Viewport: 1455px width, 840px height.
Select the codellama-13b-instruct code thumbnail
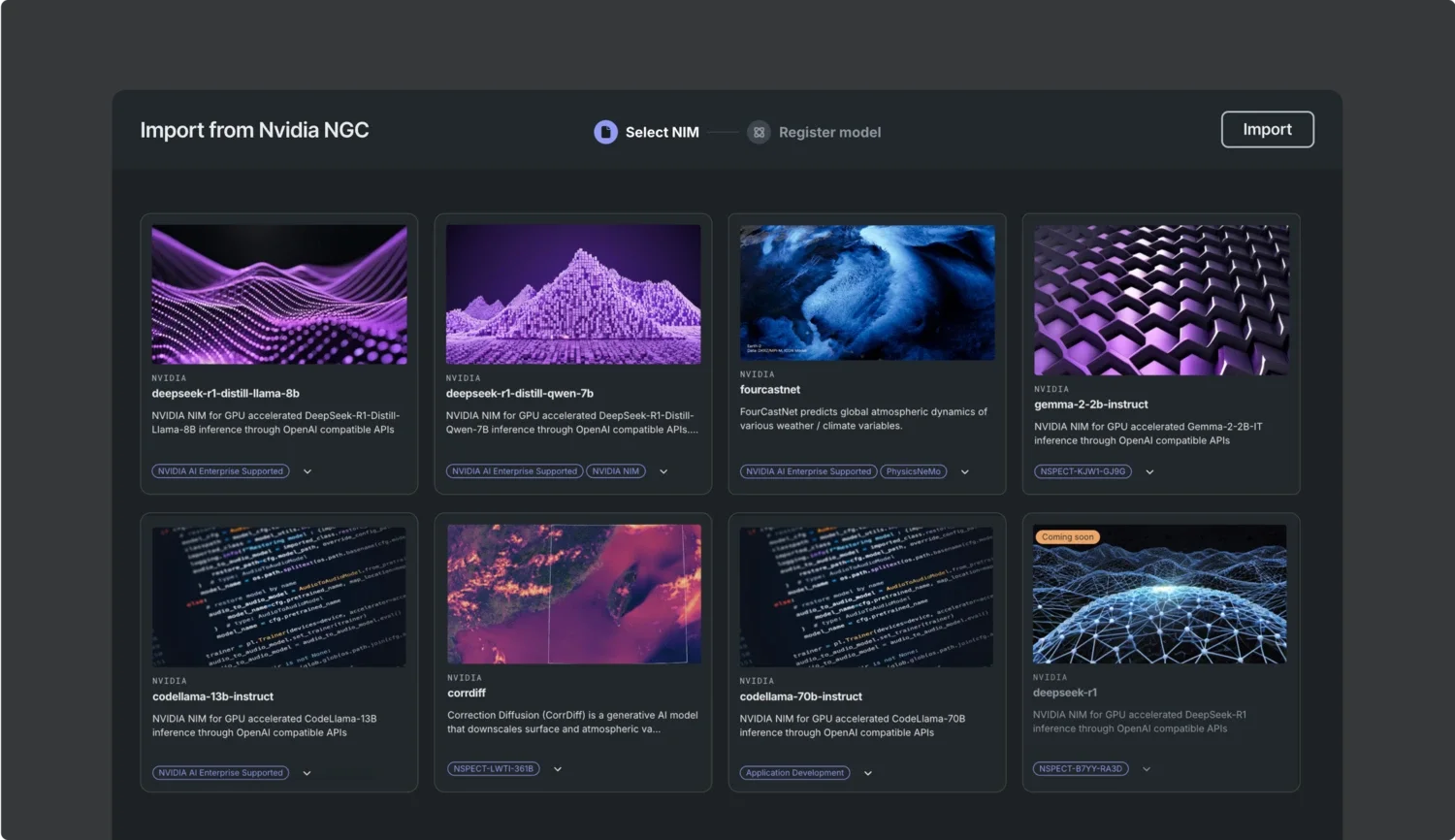(x=279, y=597)
